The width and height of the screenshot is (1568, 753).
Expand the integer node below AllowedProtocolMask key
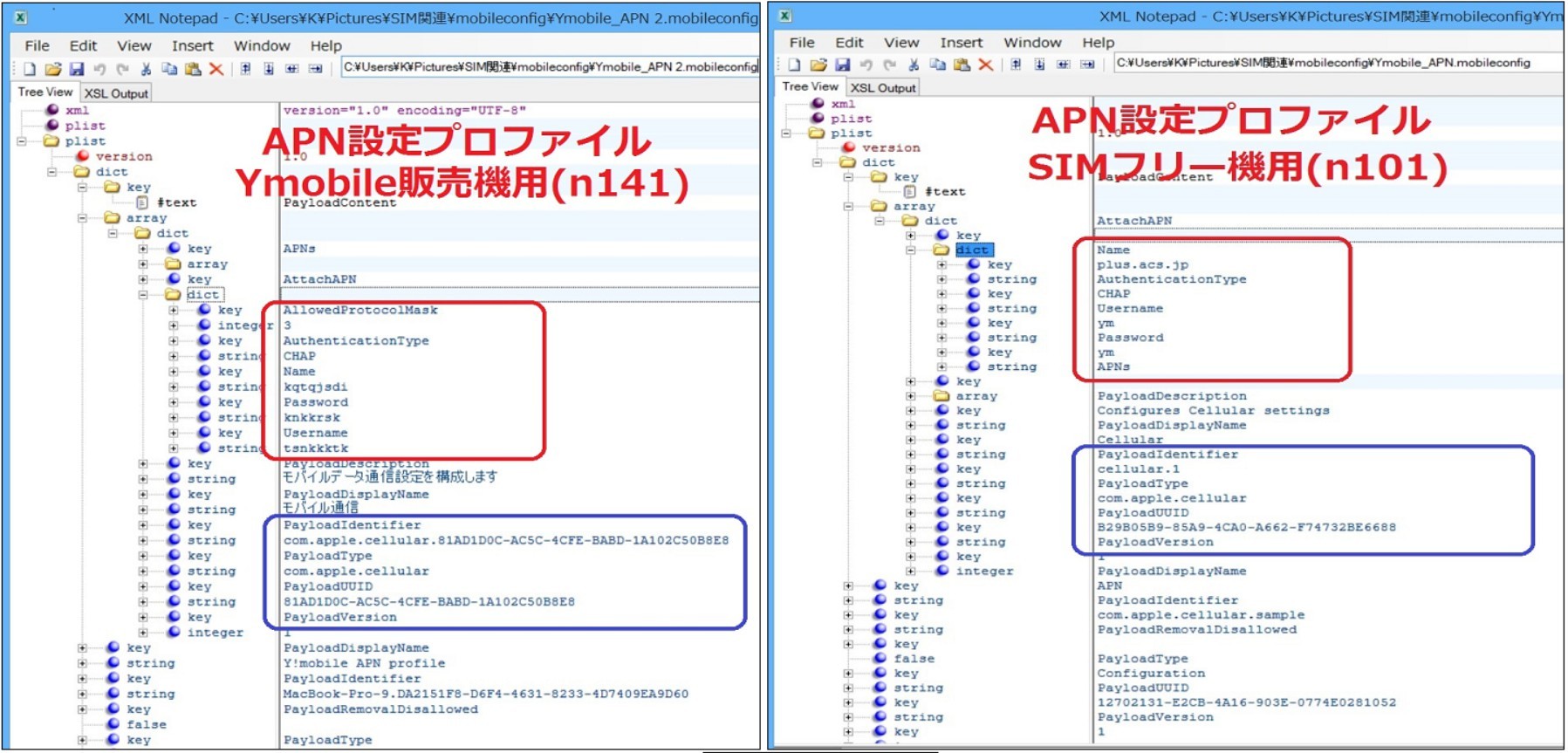(173, 325)
